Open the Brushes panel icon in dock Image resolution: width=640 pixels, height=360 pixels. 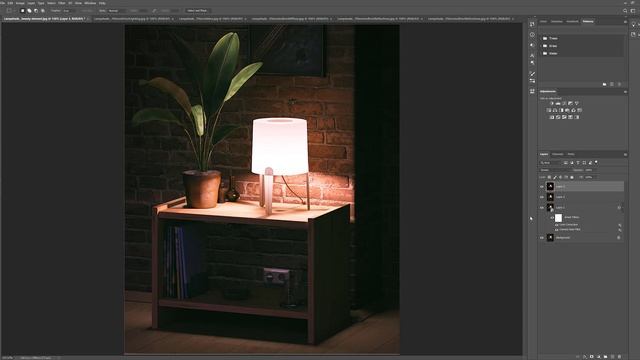[532, 73]
